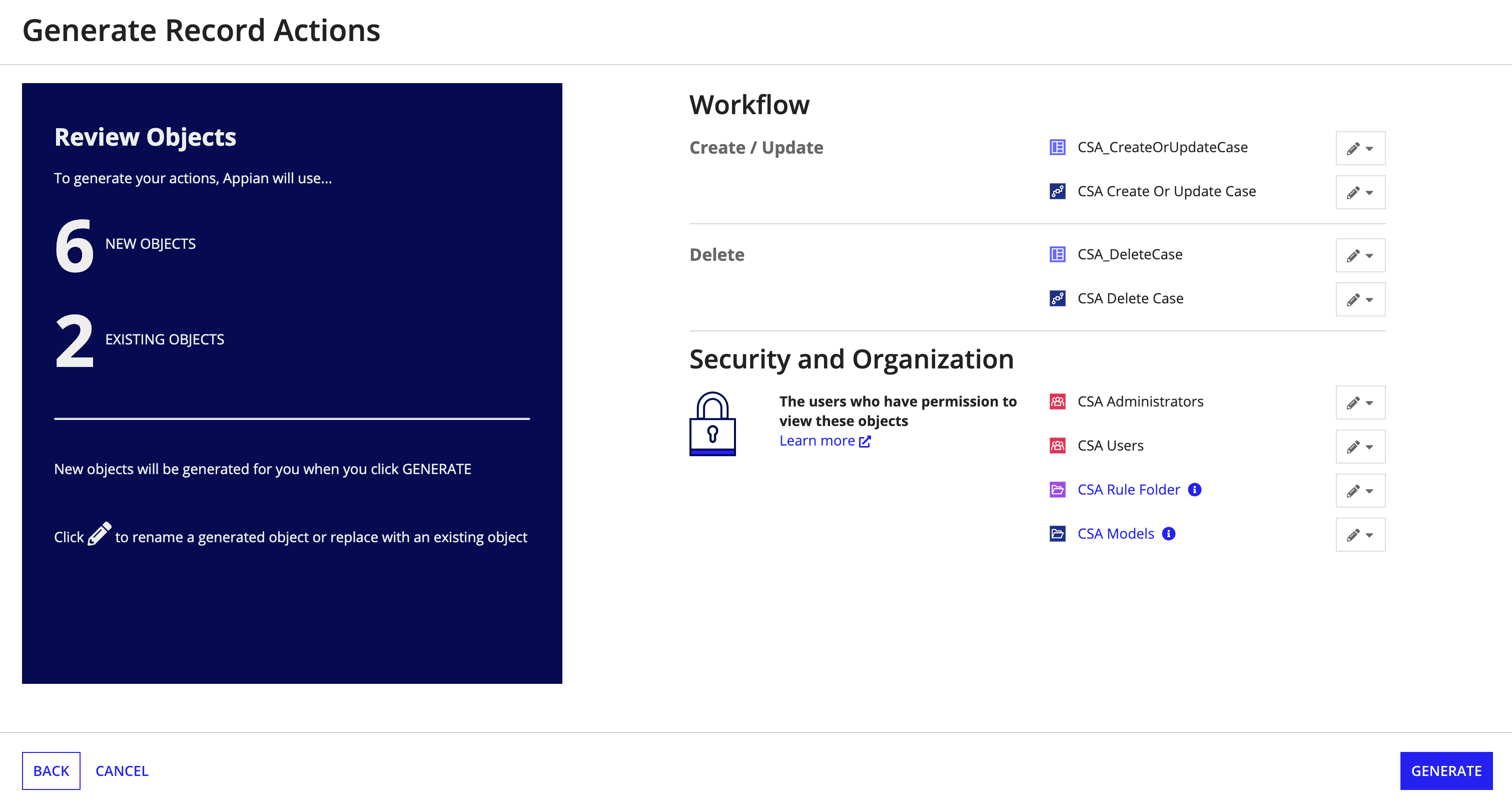Click the CSA_DeleteCase process model icon
Screen dimensions: 1512x802
1057,254
